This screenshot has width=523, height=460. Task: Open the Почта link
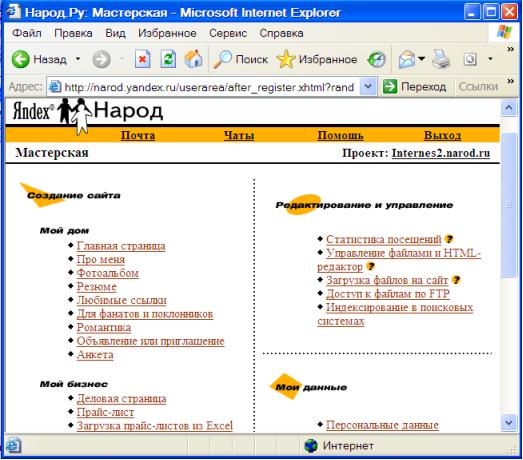click(x=138, y=135)
